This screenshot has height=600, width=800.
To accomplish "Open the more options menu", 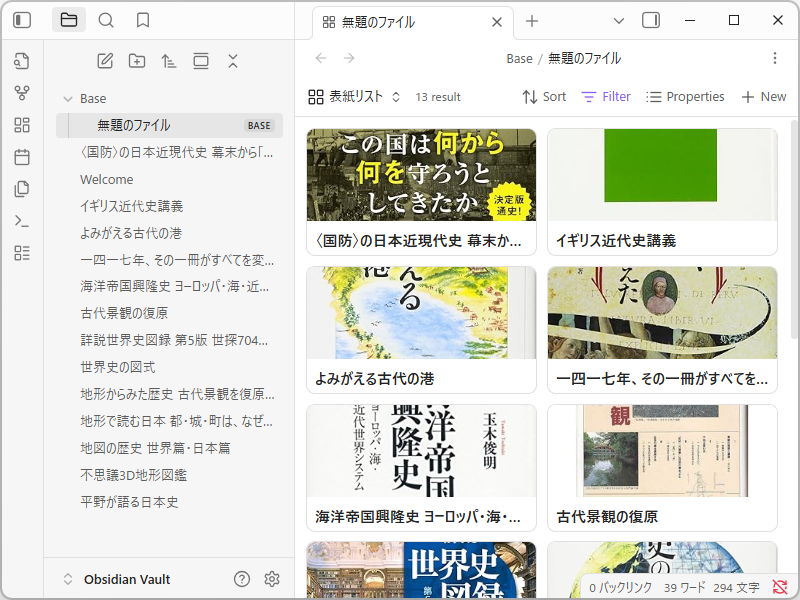I will [x=775, y=59].
